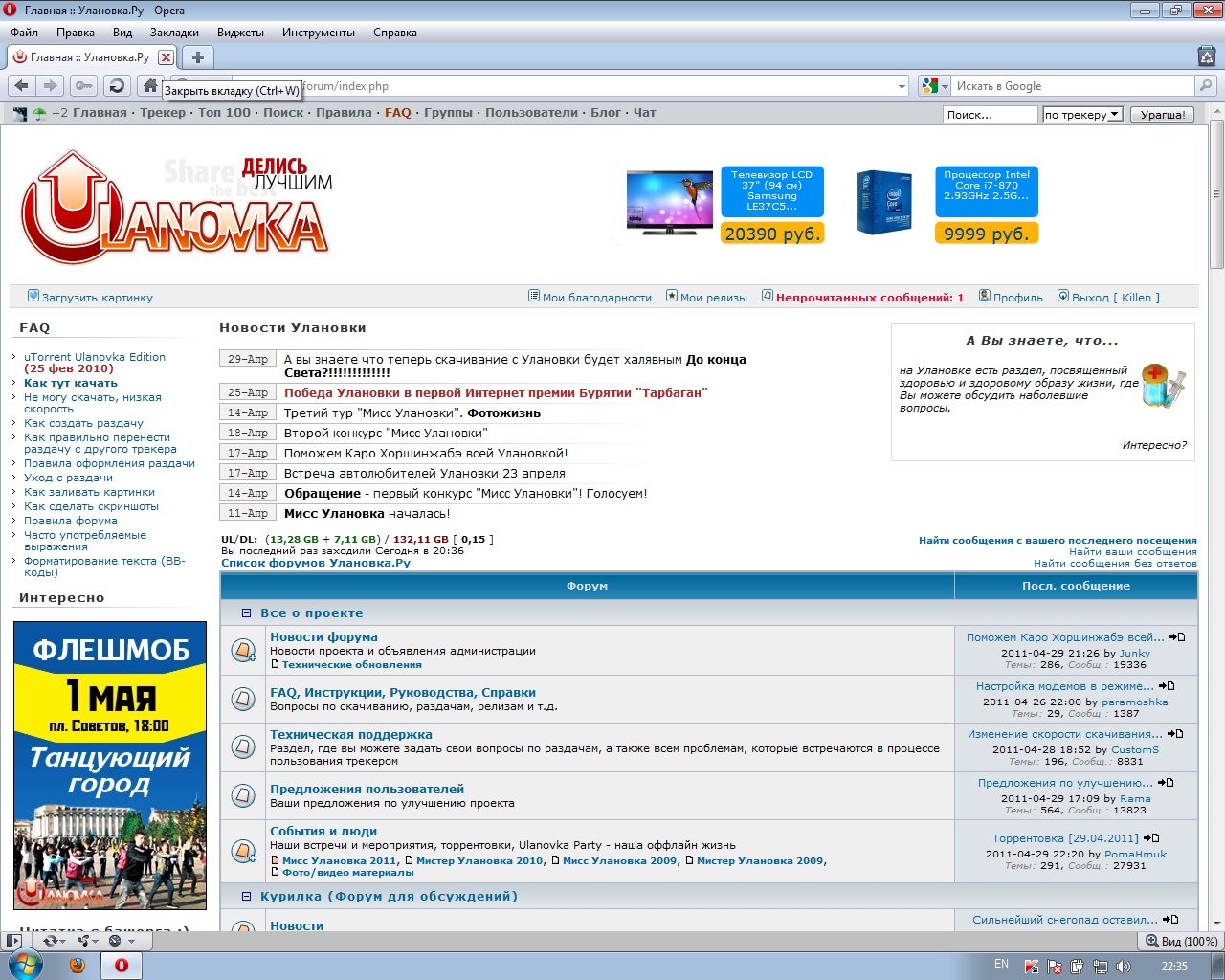
Task: Open profile using the Профиль person icon
Action: point(985,297)
